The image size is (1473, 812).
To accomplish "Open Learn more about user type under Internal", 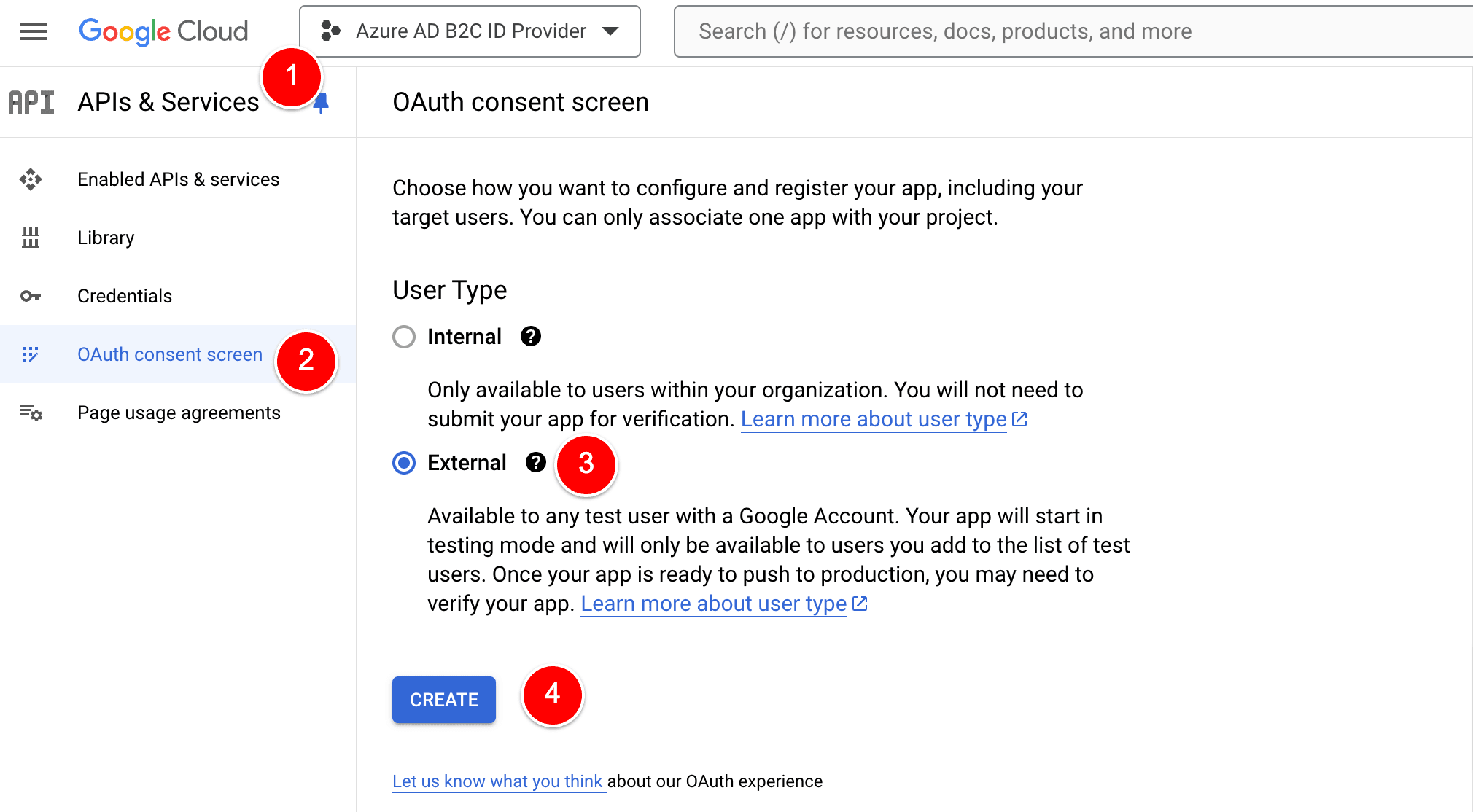I will (874, 419).
